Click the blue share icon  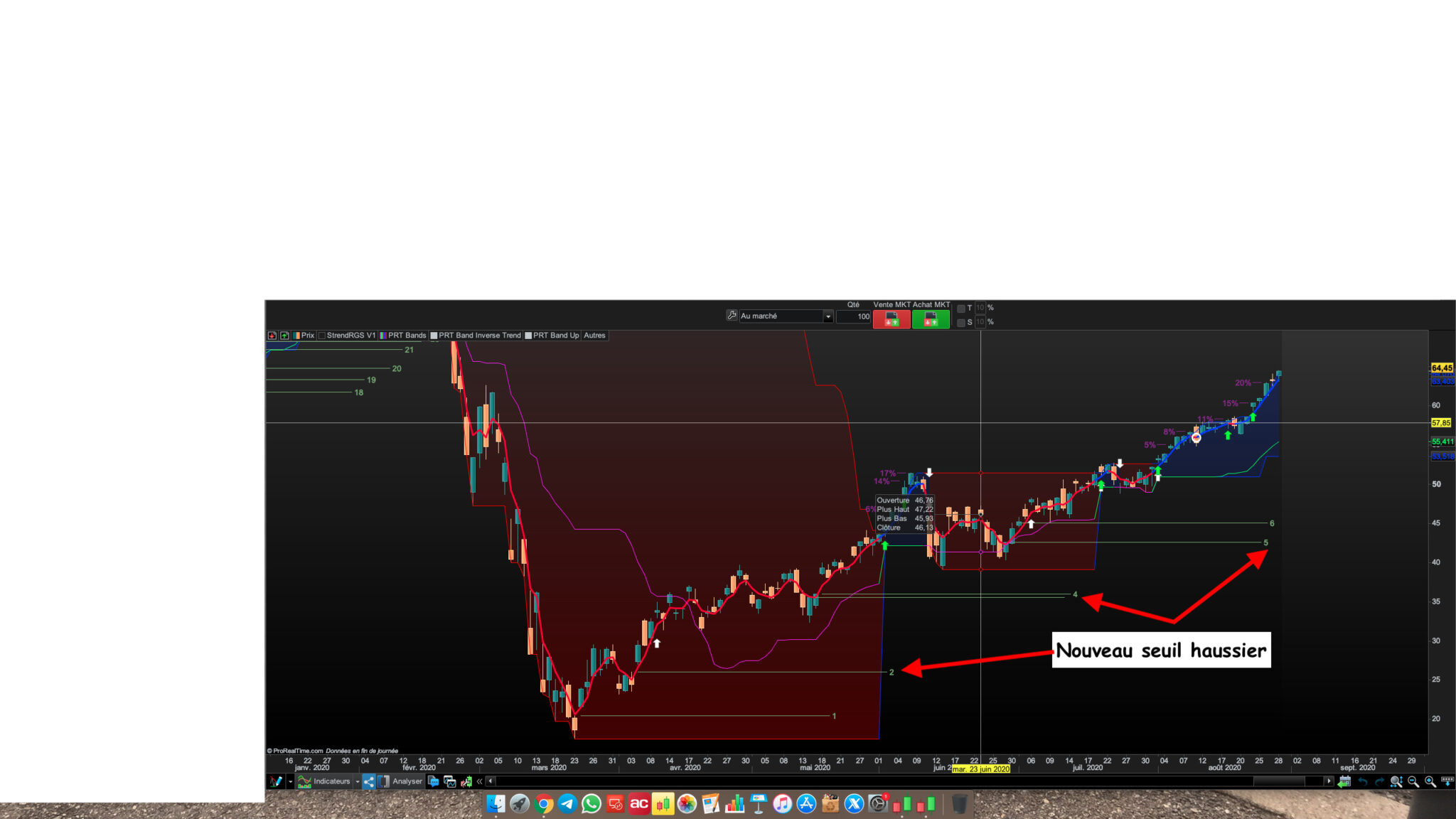coord(368,781)
